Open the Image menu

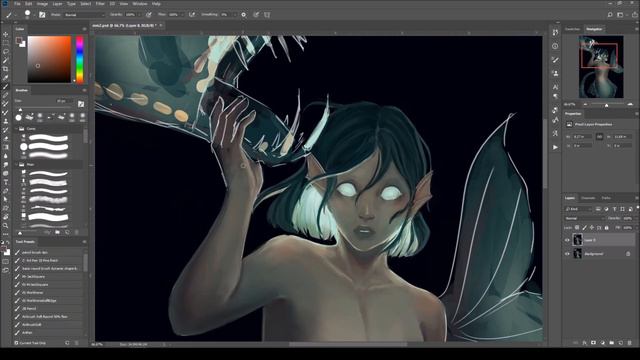coord(42,4)
